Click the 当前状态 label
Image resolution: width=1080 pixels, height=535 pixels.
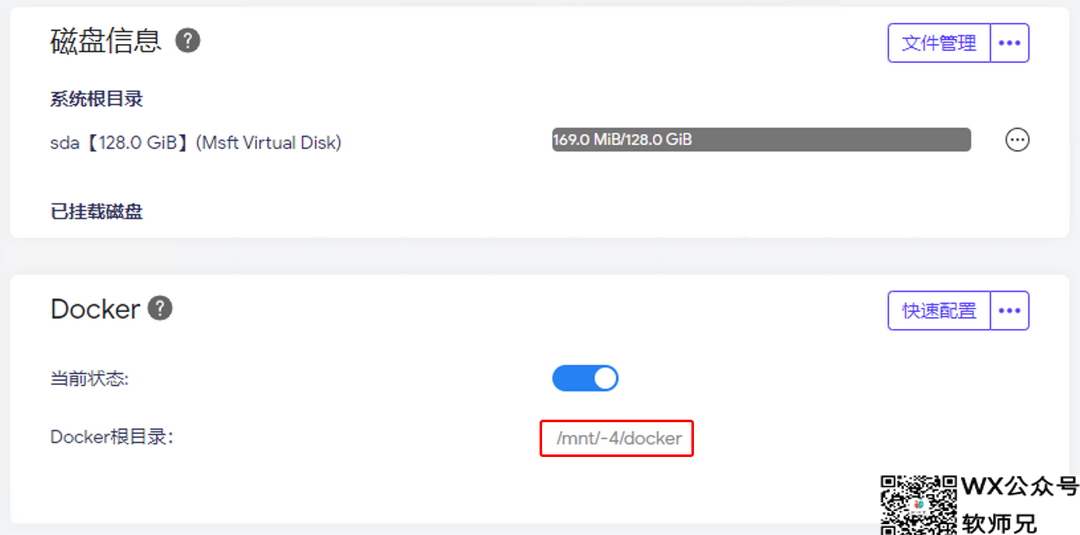click(90, 379)
